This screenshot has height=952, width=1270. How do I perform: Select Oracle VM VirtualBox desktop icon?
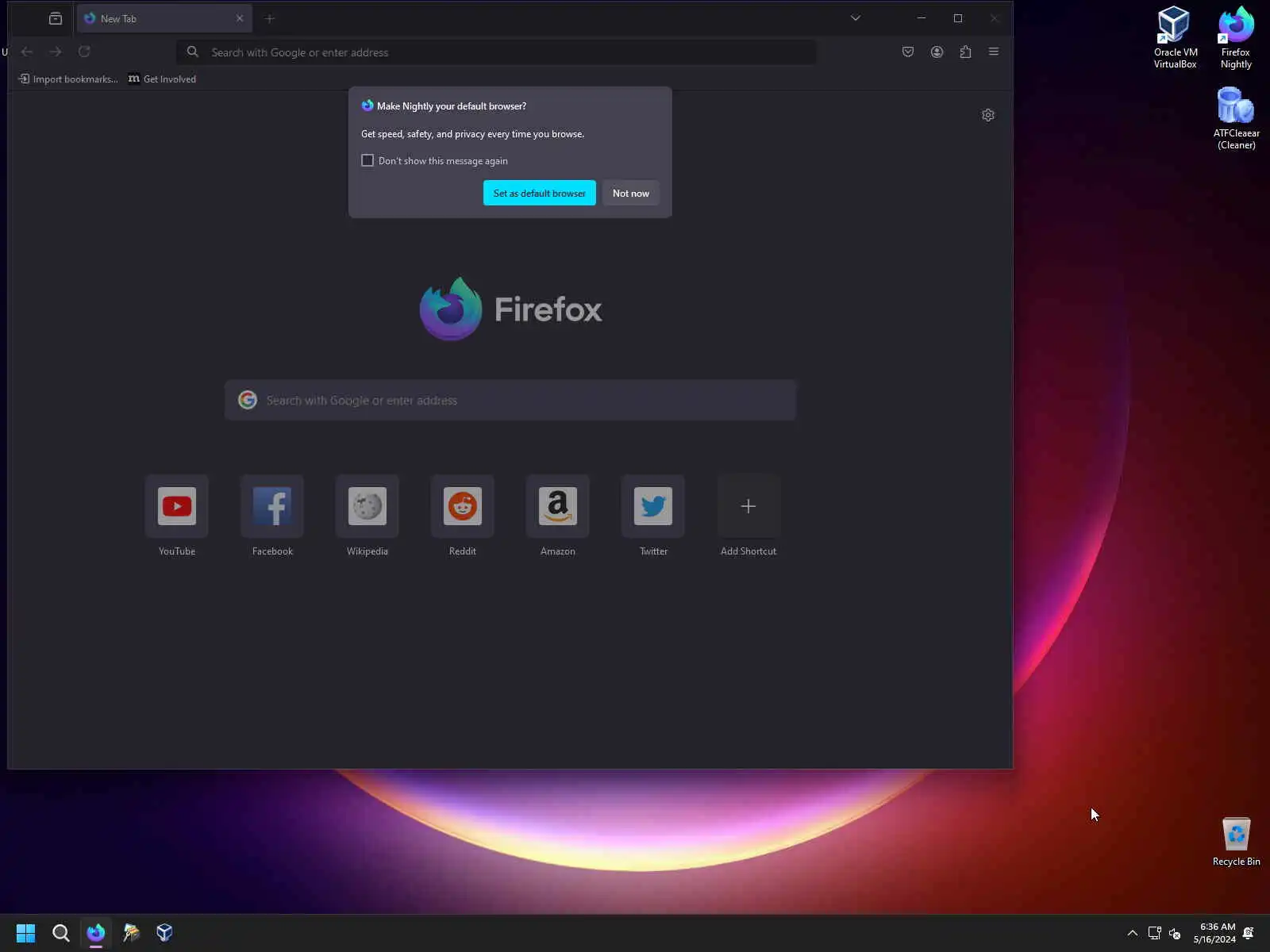1175,38
